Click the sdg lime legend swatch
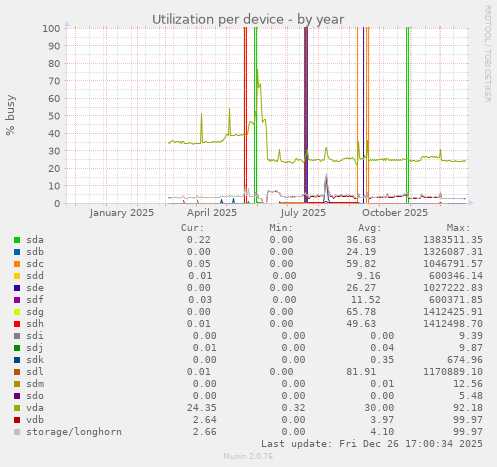The width and height of the screenshot is (497, 467). 17,312
